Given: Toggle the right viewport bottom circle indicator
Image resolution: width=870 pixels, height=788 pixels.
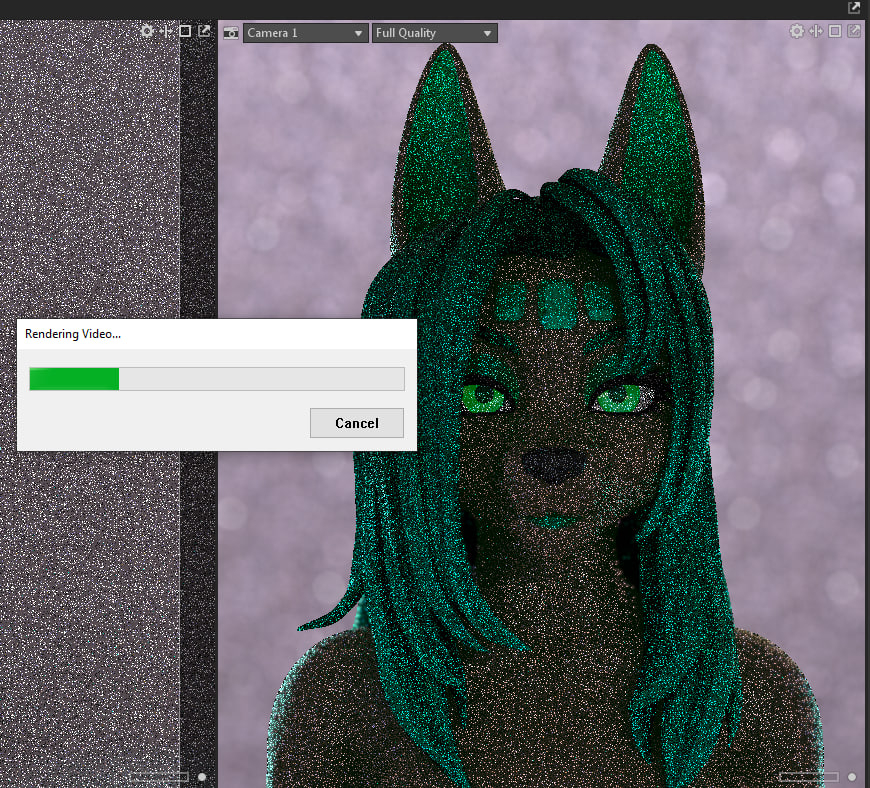Looking at the screenshot, I should (x=852, y=776).
